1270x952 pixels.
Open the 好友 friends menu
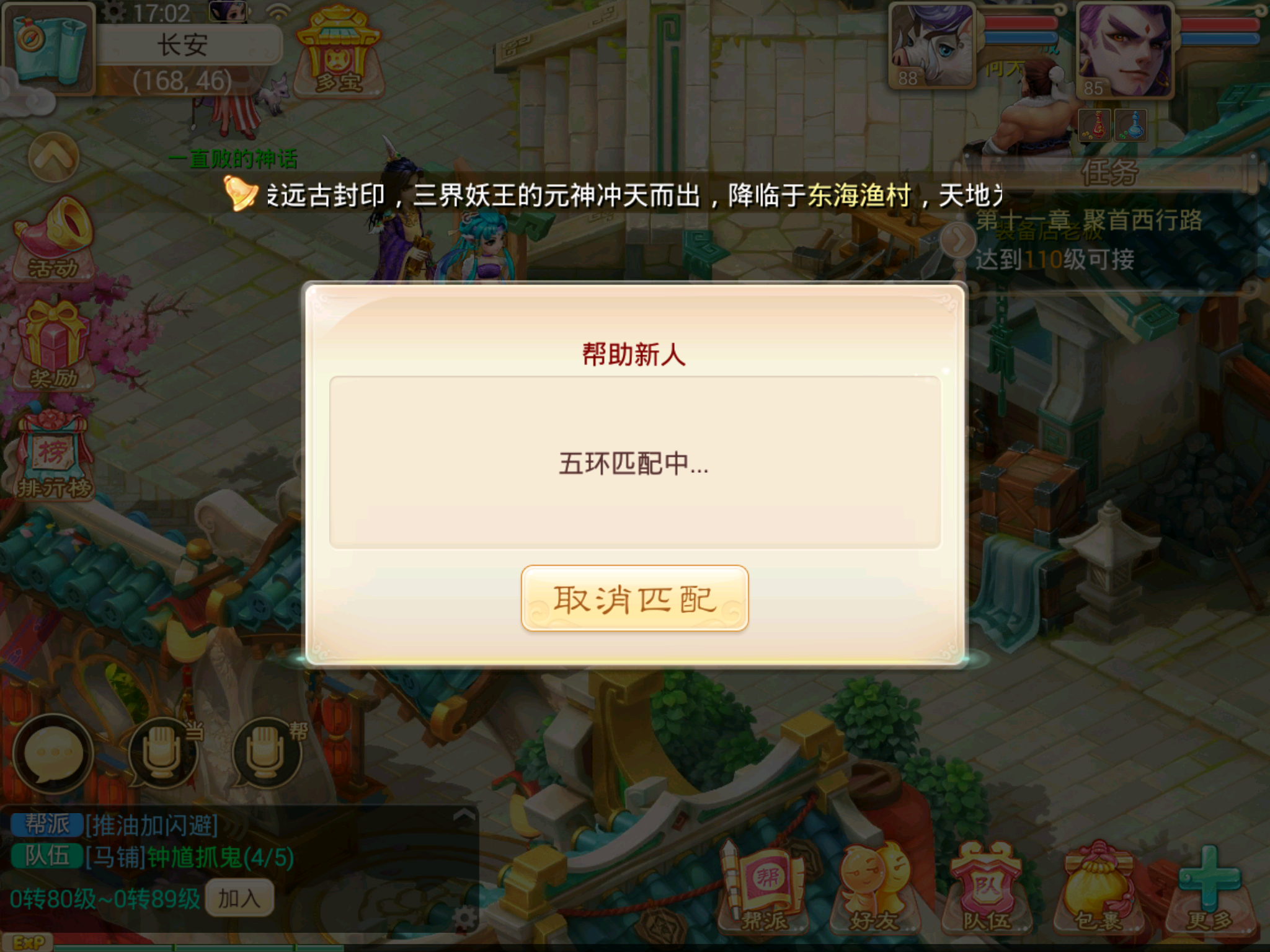click(x=875, y=888)
